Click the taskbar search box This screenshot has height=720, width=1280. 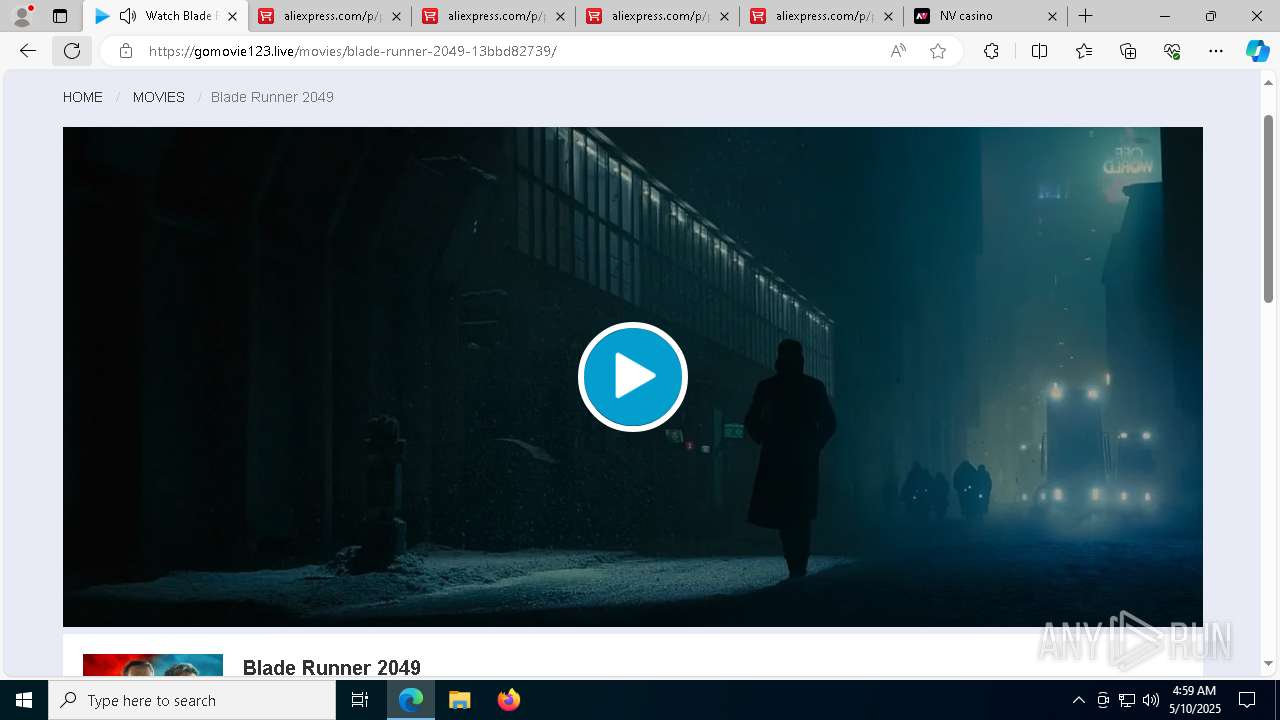click(192, 700)
